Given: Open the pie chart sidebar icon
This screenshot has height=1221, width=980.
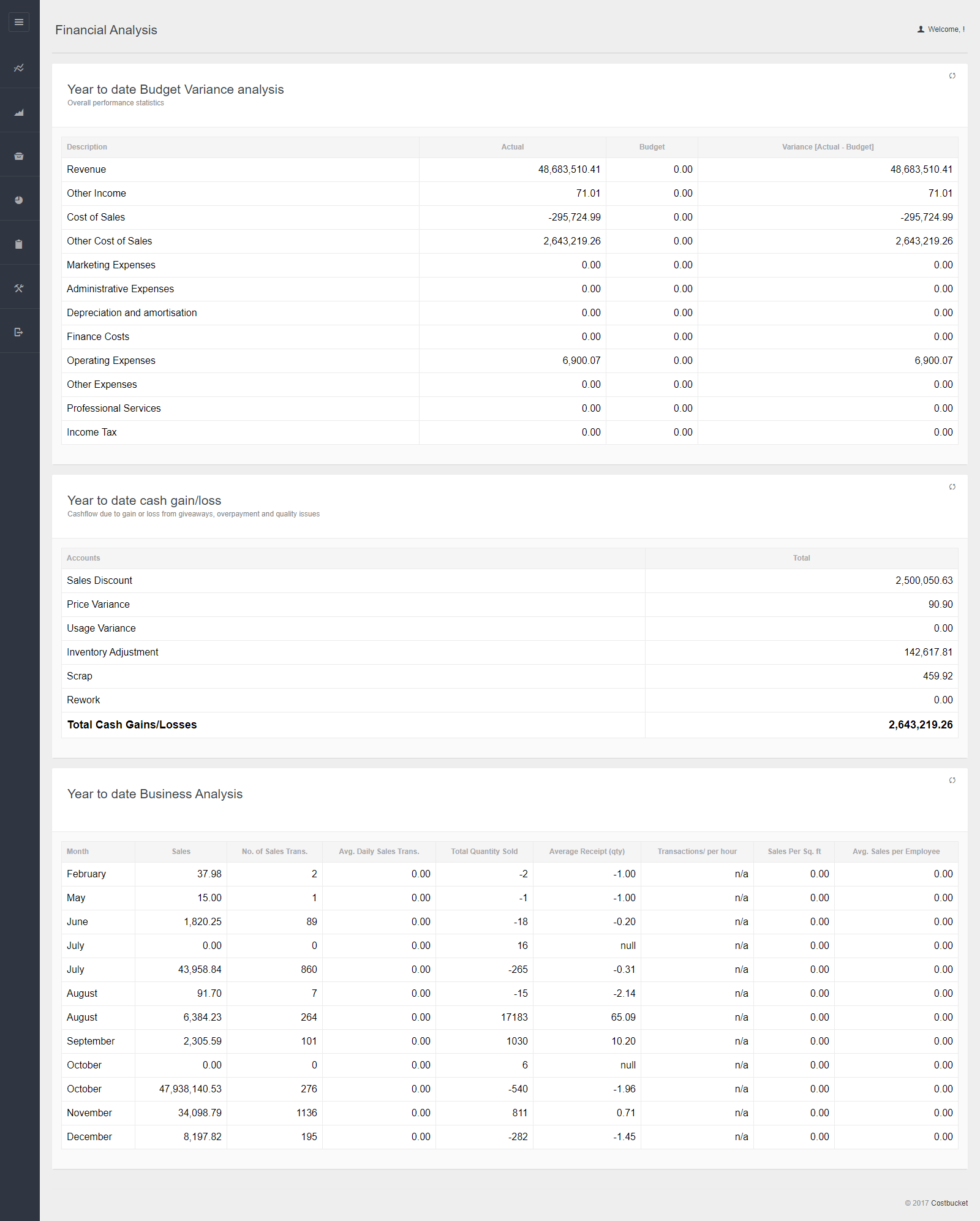Looking at the screenshot, I should (x=19, y=200).
